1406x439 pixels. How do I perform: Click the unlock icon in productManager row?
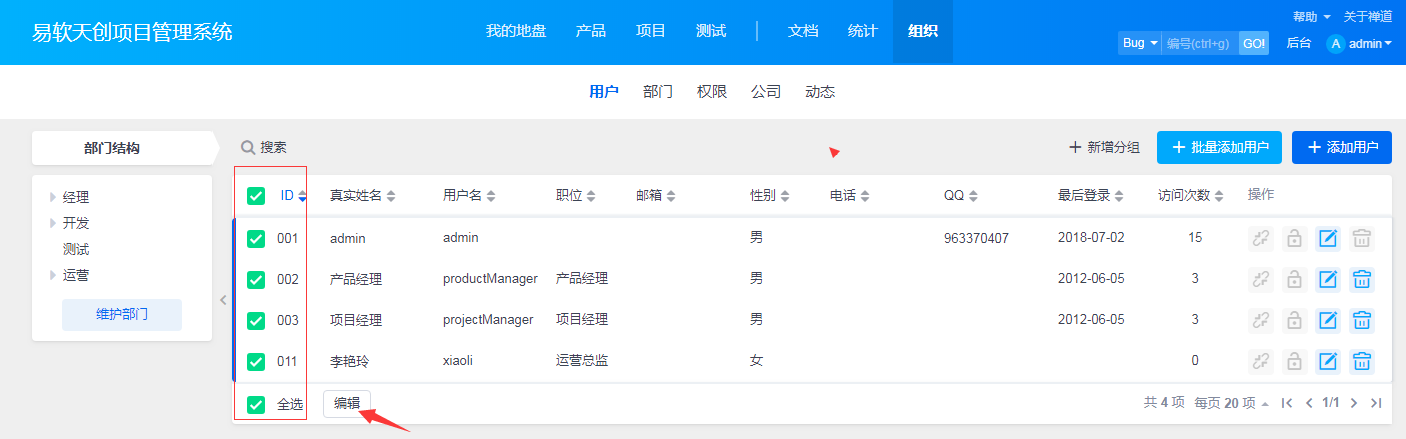click(x=1294, y=279)
